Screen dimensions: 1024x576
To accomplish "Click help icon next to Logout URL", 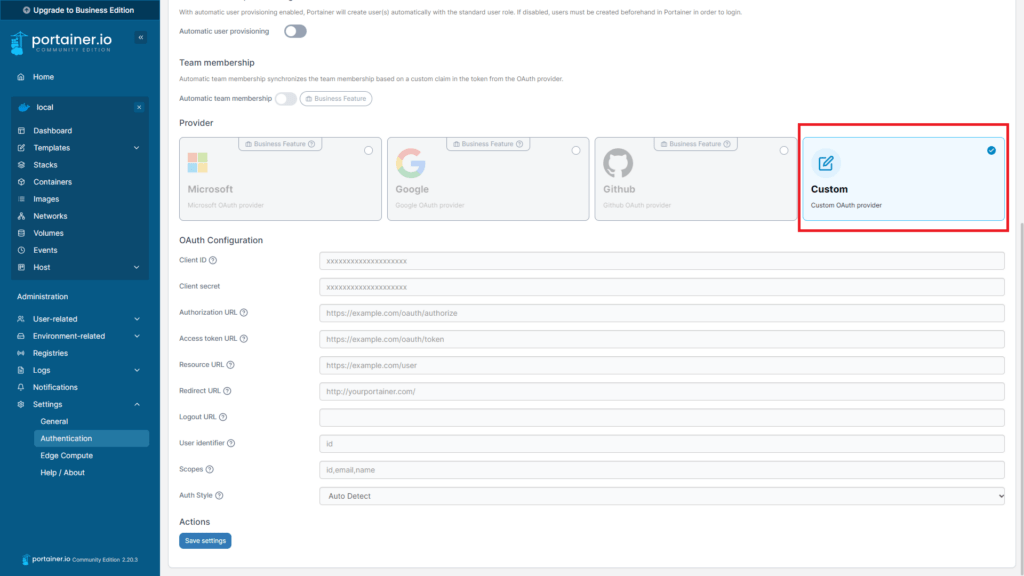I will (x=223, y=417).
